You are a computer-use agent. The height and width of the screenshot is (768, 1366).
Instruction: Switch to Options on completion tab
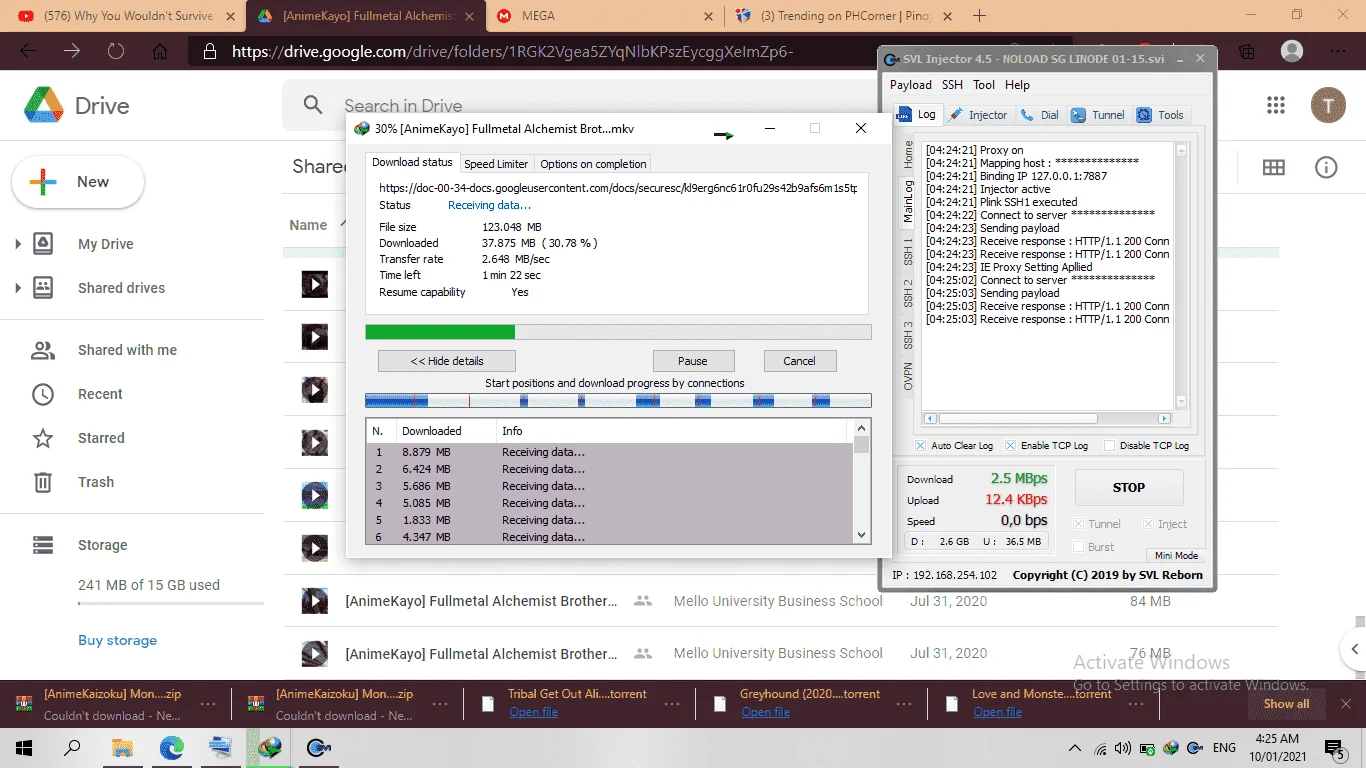coord(594,164)
